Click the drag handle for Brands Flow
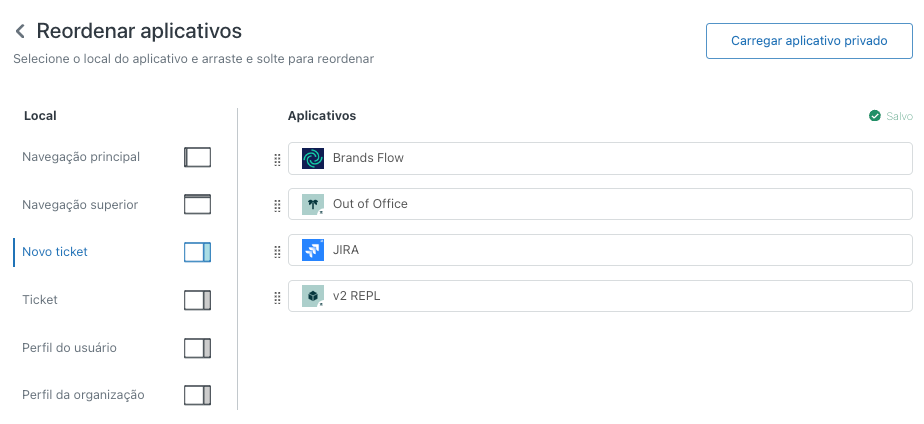Viewport: 924px width, 424px height. [x=277, y=159]
